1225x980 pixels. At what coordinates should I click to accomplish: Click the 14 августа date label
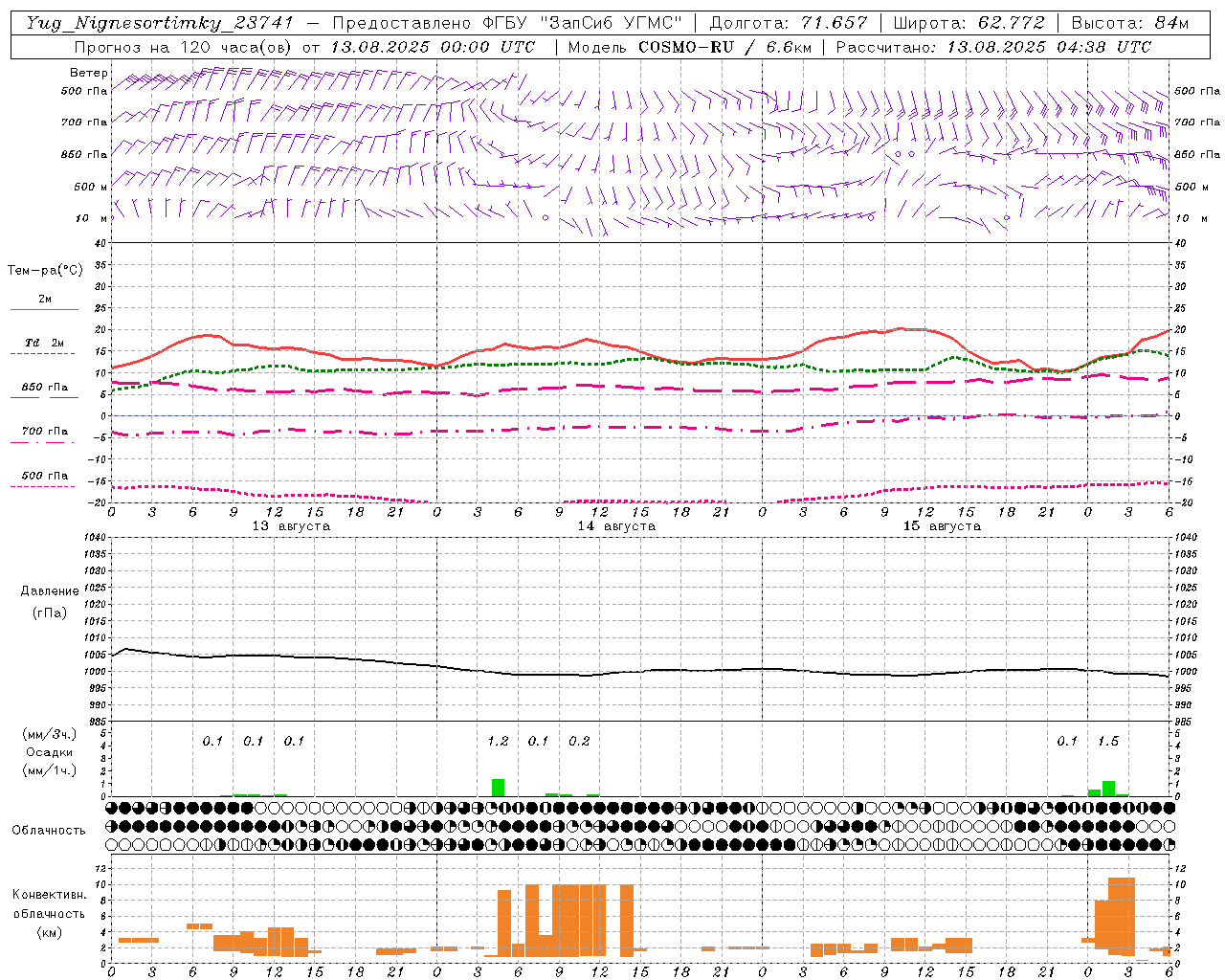(x=616, y=526)
